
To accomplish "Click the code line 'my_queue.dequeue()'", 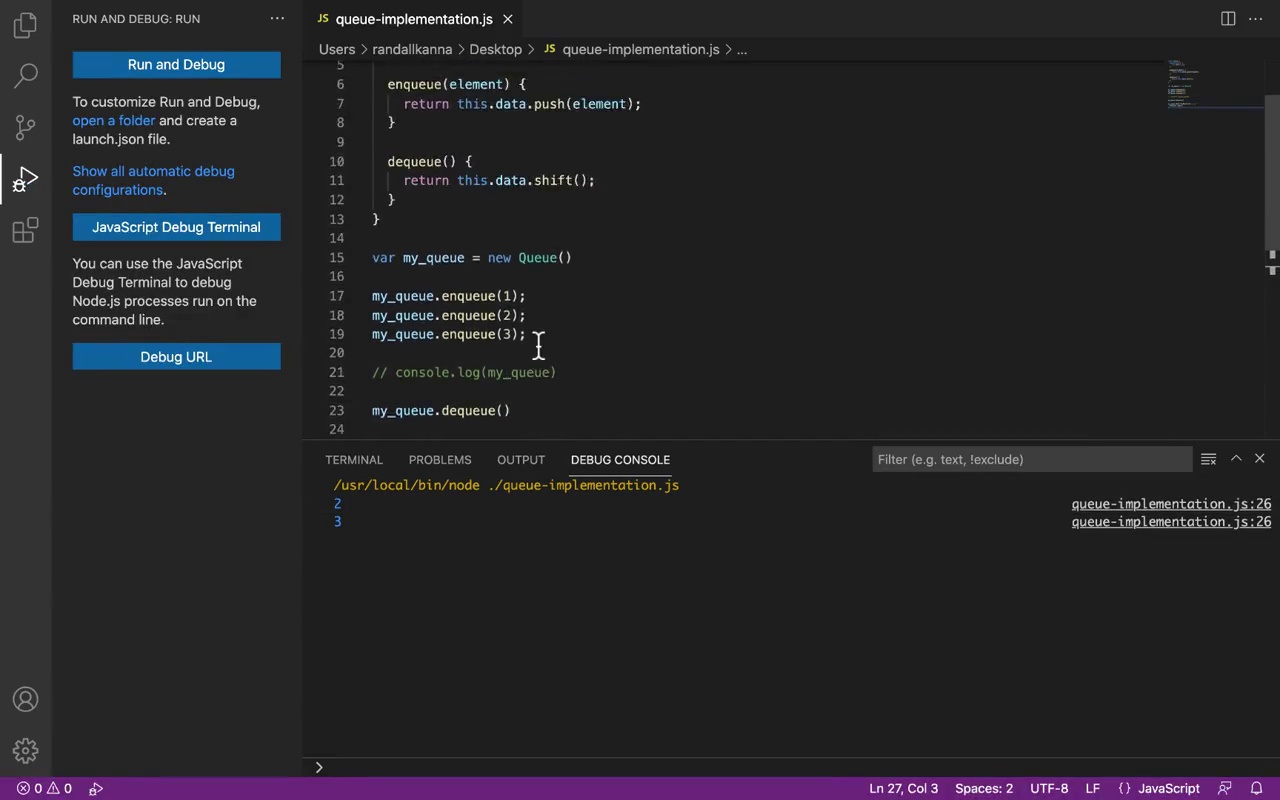I will pyautogui.click(x=441, y=411).
